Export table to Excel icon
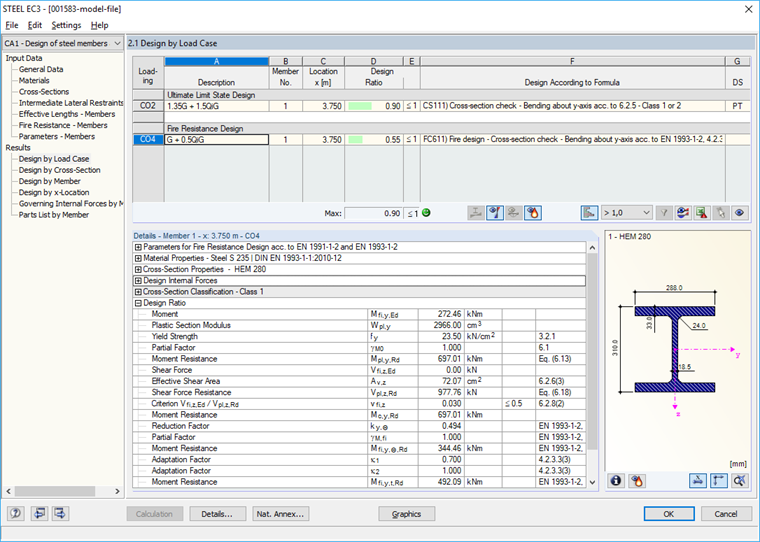The image size is (760, 542). (x=702, y=213)
